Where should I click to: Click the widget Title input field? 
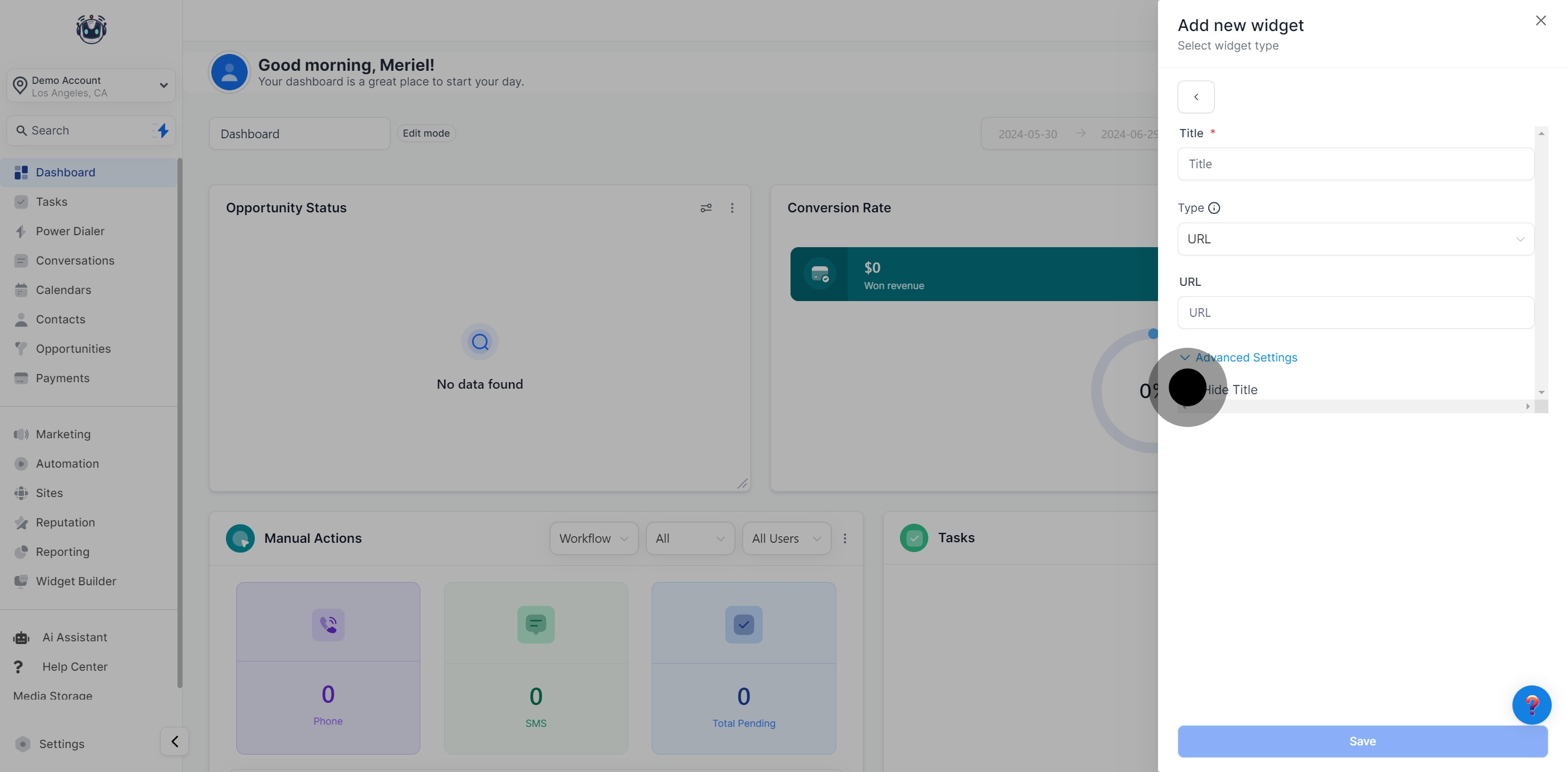(1355, 164)
